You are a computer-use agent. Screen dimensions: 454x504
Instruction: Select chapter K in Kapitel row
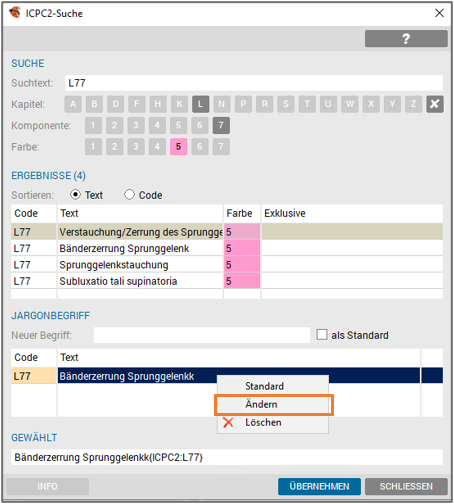[x=179, y=104]
